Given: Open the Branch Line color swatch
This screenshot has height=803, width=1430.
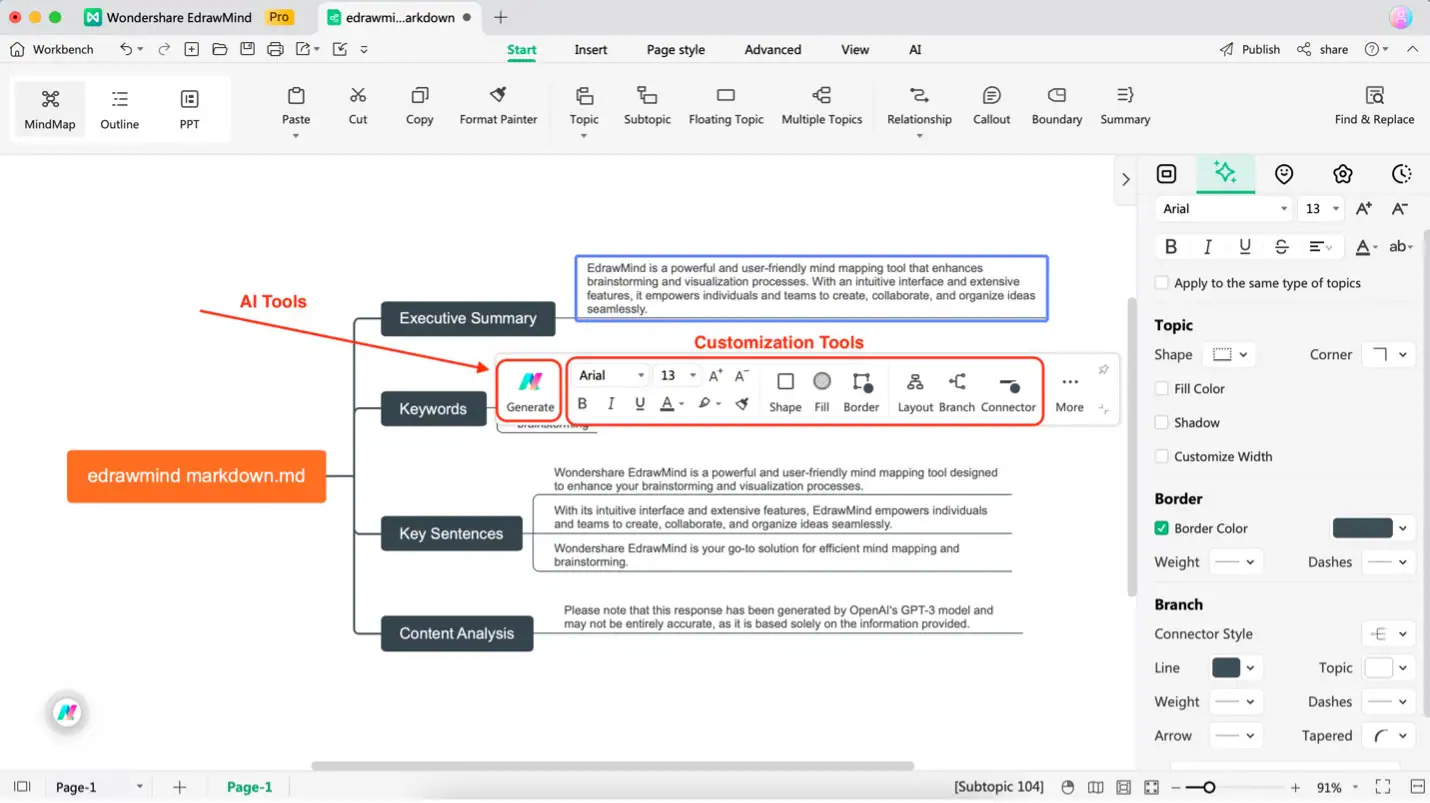Looking at the screenshot, I should click(1226, 668).
